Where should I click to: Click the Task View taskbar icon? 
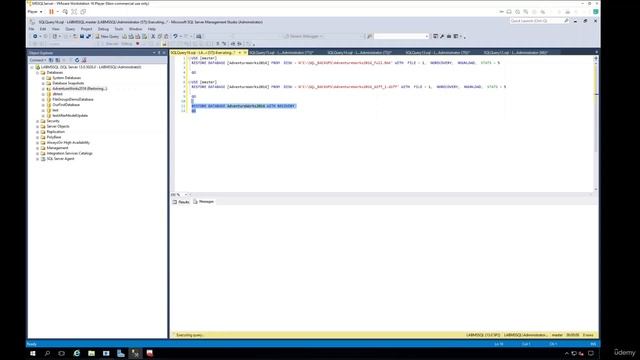click(62, 353)
